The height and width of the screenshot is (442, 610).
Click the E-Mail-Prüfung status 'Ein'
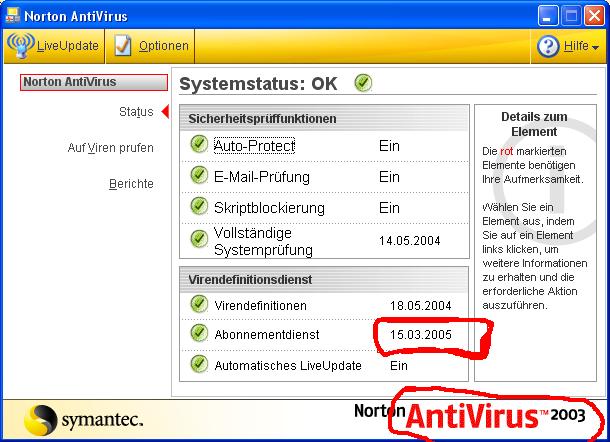389,177
